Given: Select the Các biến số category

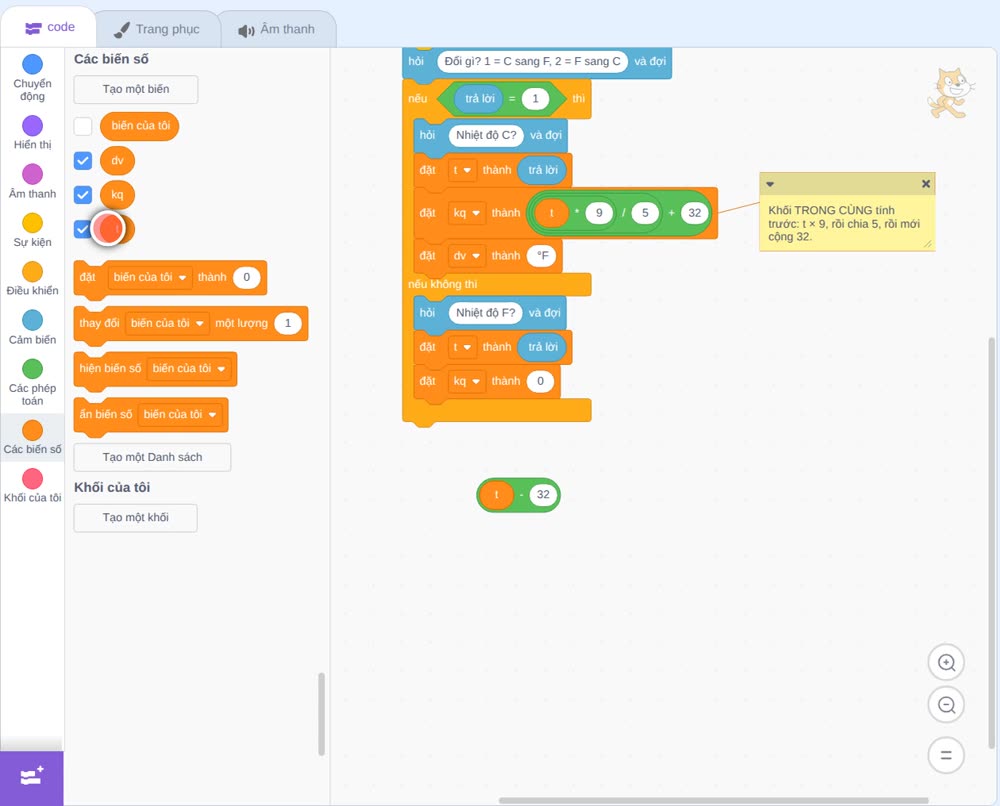Looking at the screenshot, I should pyautogui.click(x=32, y=437).
